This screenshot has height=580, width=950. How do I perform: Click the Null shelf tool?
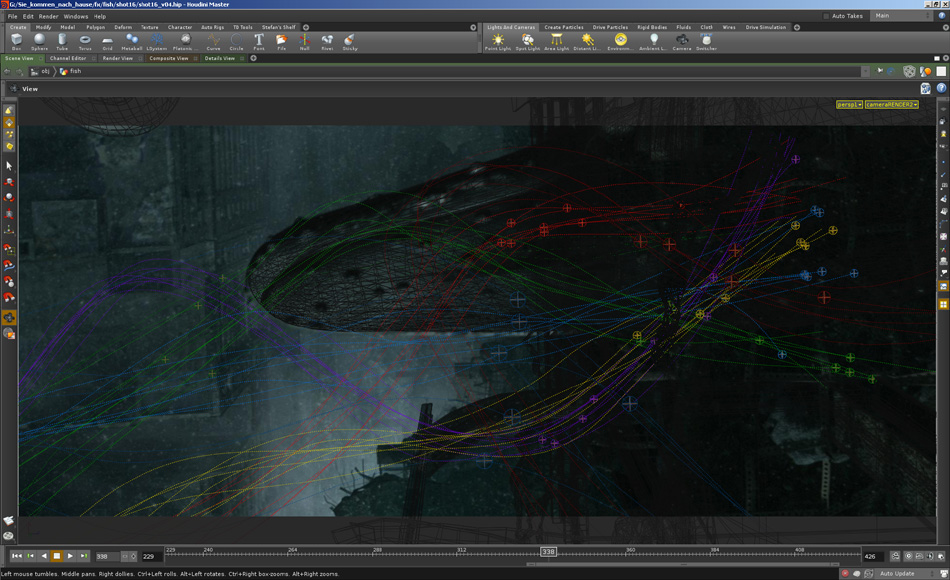(x=304, y=41)
